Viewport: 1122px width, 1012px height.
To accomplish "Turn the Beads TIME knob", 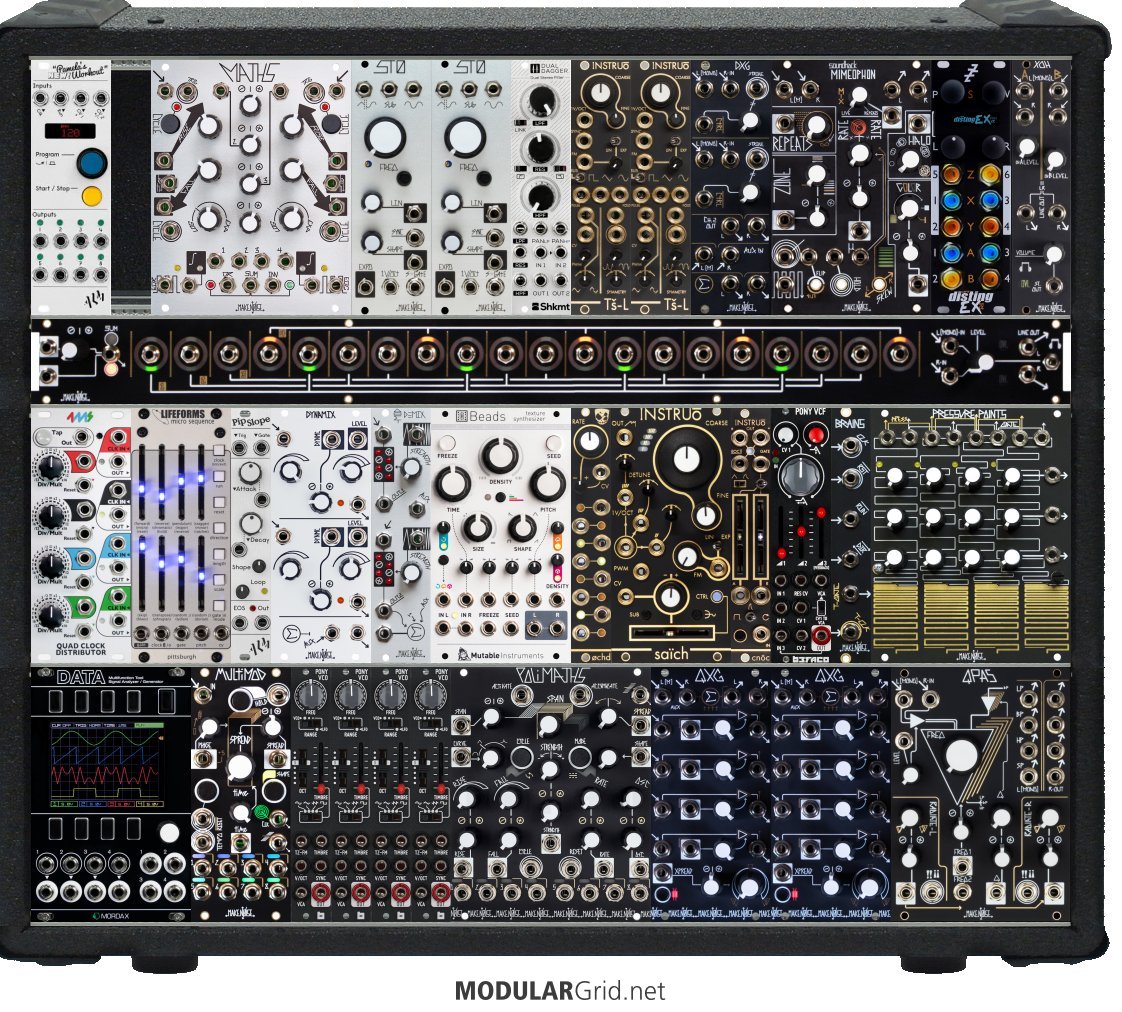I will tap(454, 483).
